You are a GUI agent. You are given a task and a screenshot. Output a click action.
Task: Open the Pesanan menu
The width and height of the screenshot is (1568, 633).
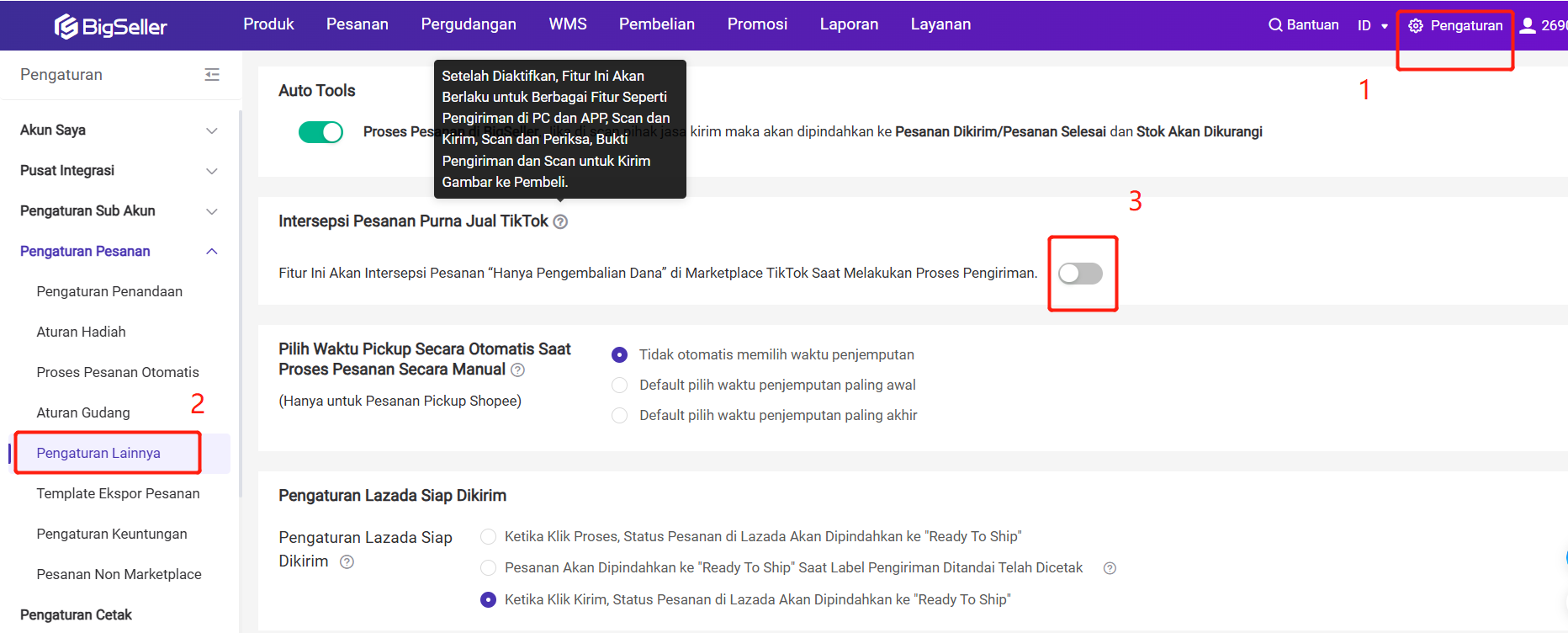click(x=358, y=24)
